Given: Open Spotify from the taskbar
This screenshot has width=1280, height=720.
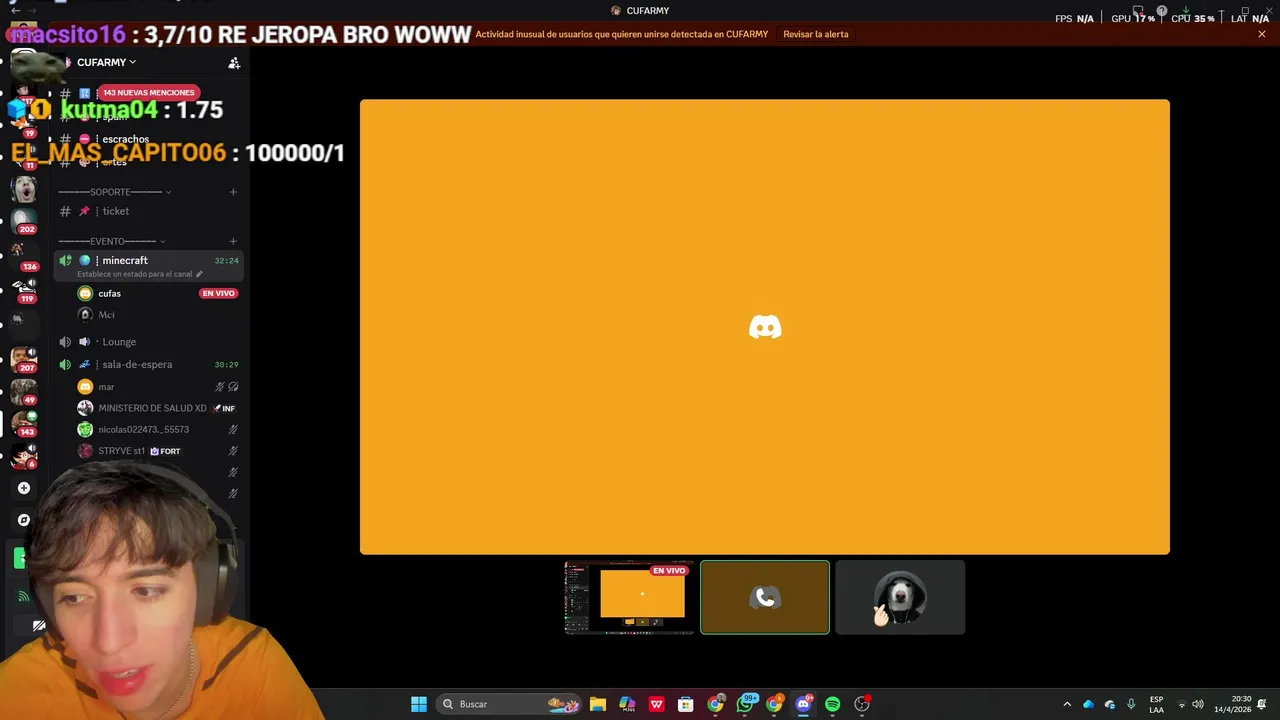Looking at the screenshot, I should [x=832, y=704].
